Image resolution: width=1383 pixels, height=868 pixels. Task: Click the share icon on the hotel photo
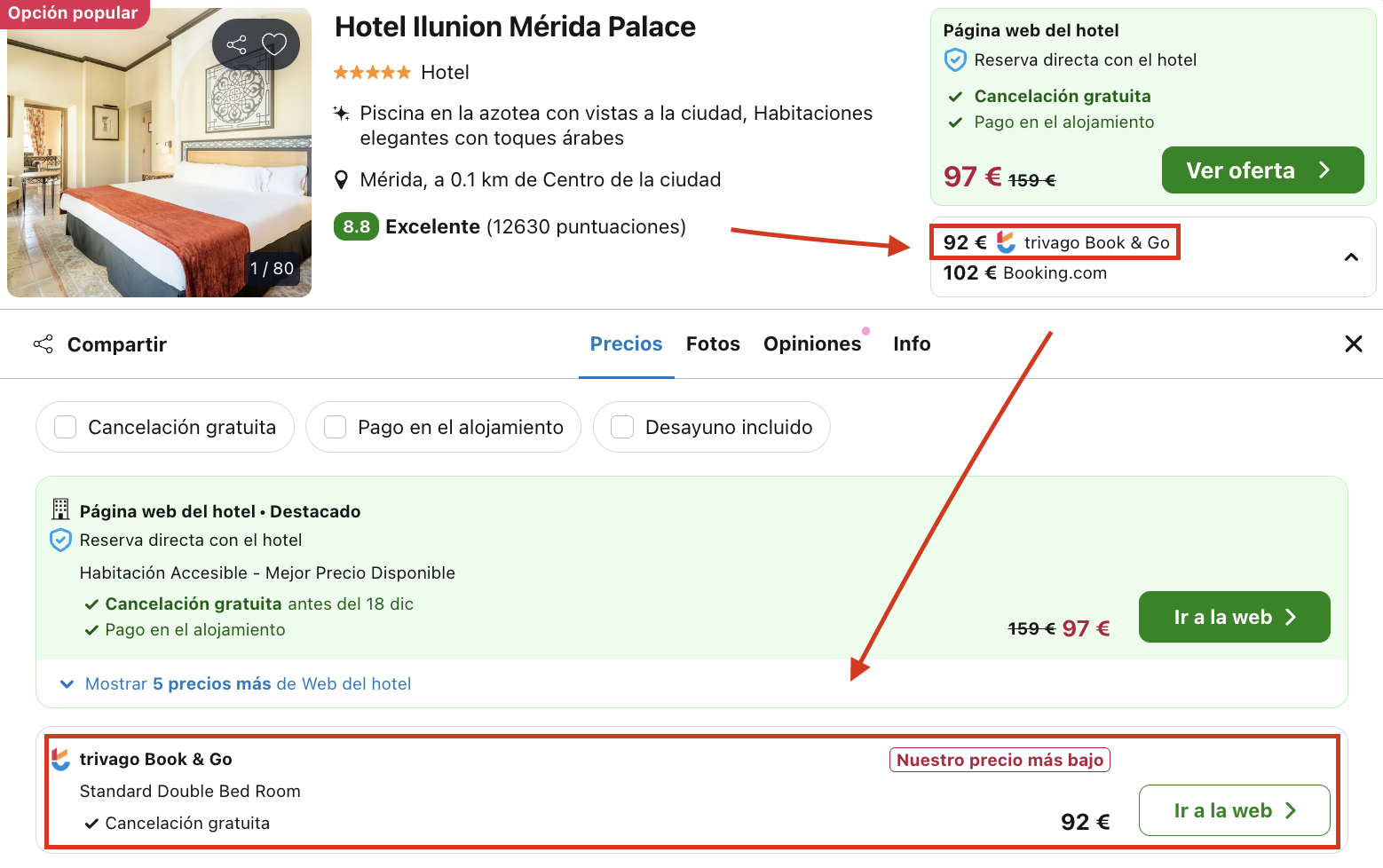click(238, 43)
